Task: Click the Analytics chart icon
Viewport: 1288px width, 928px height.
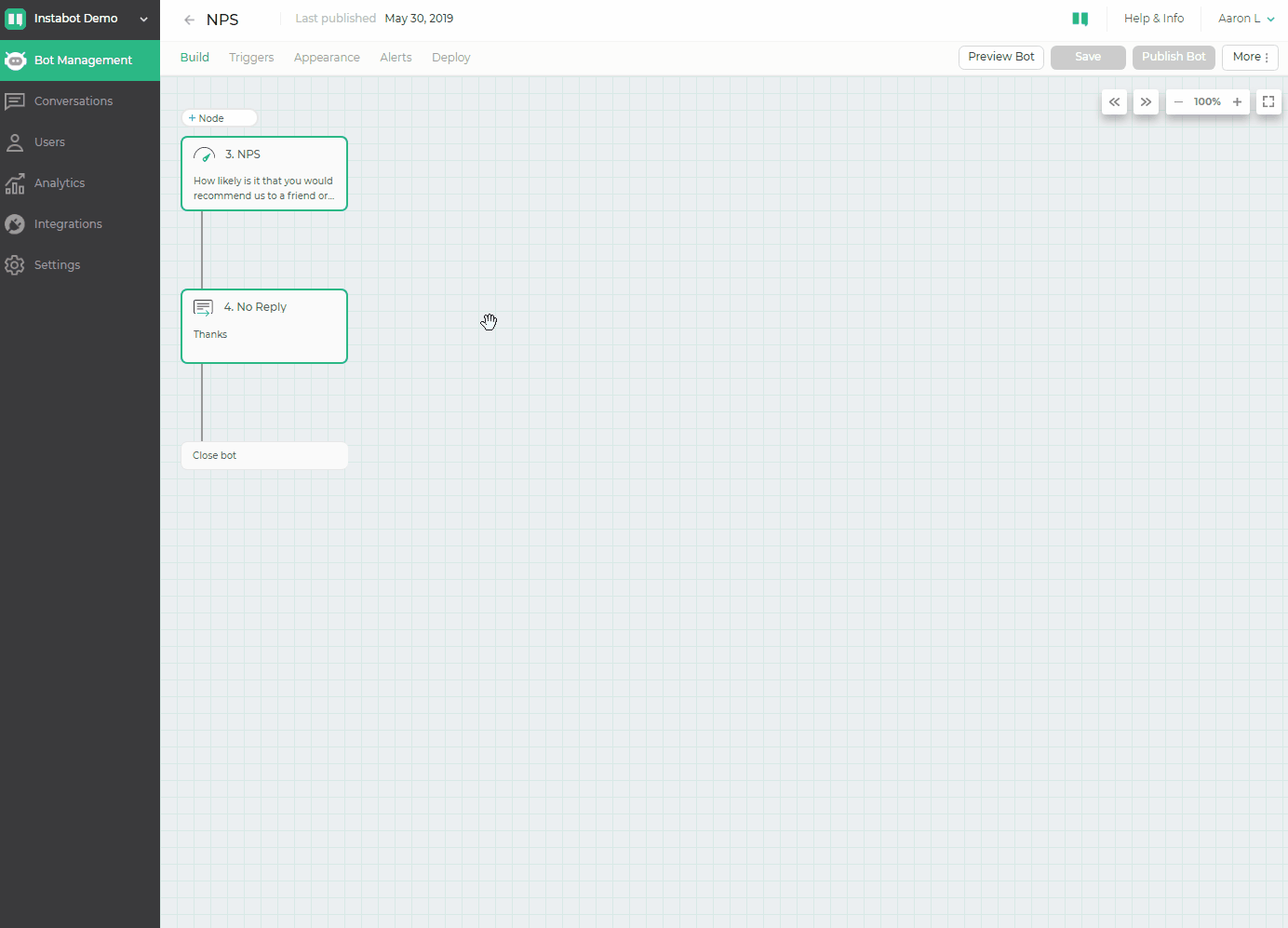Action: click(x=15, y=183)
